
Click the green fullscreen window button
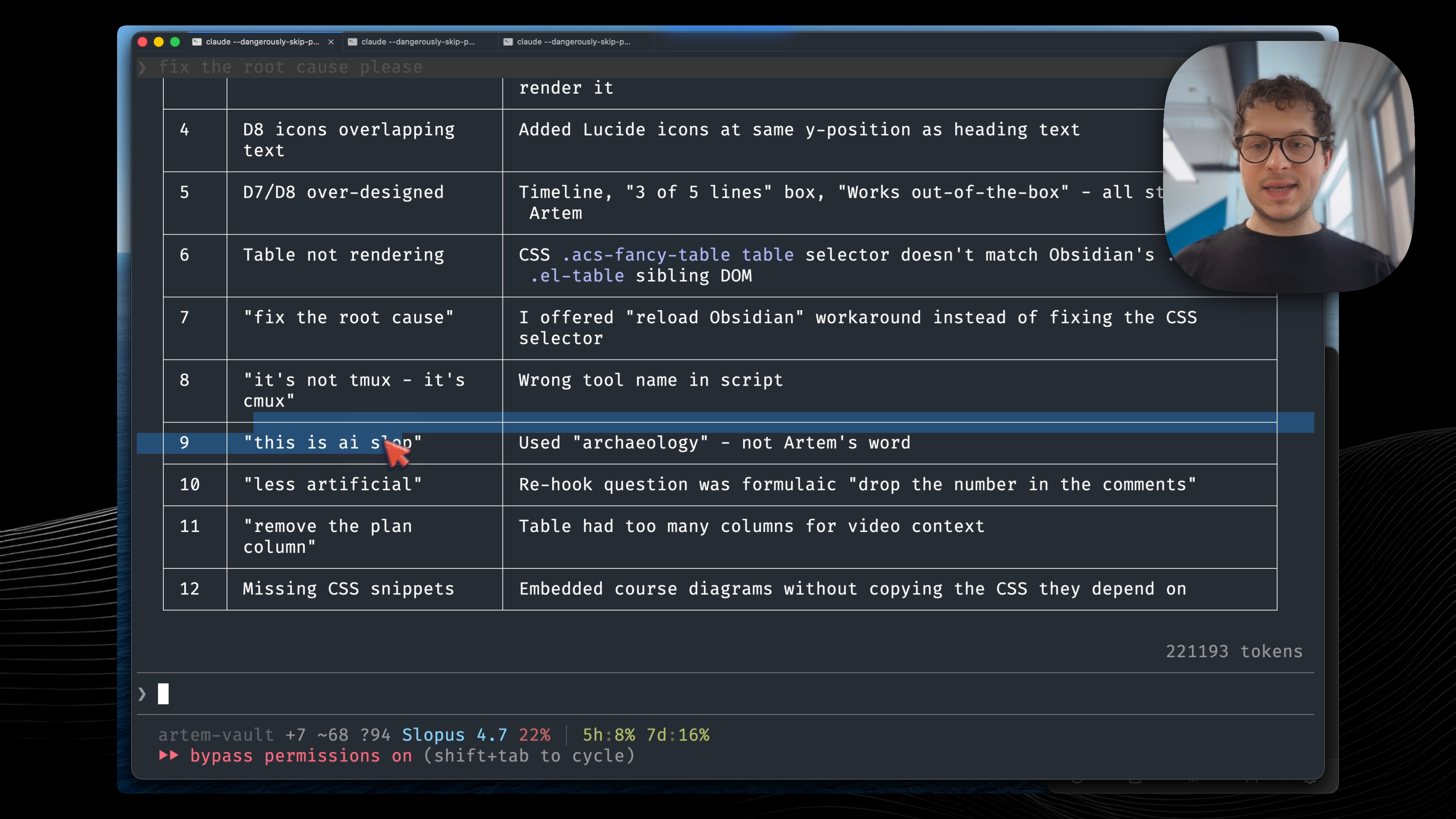click(175, 42)
